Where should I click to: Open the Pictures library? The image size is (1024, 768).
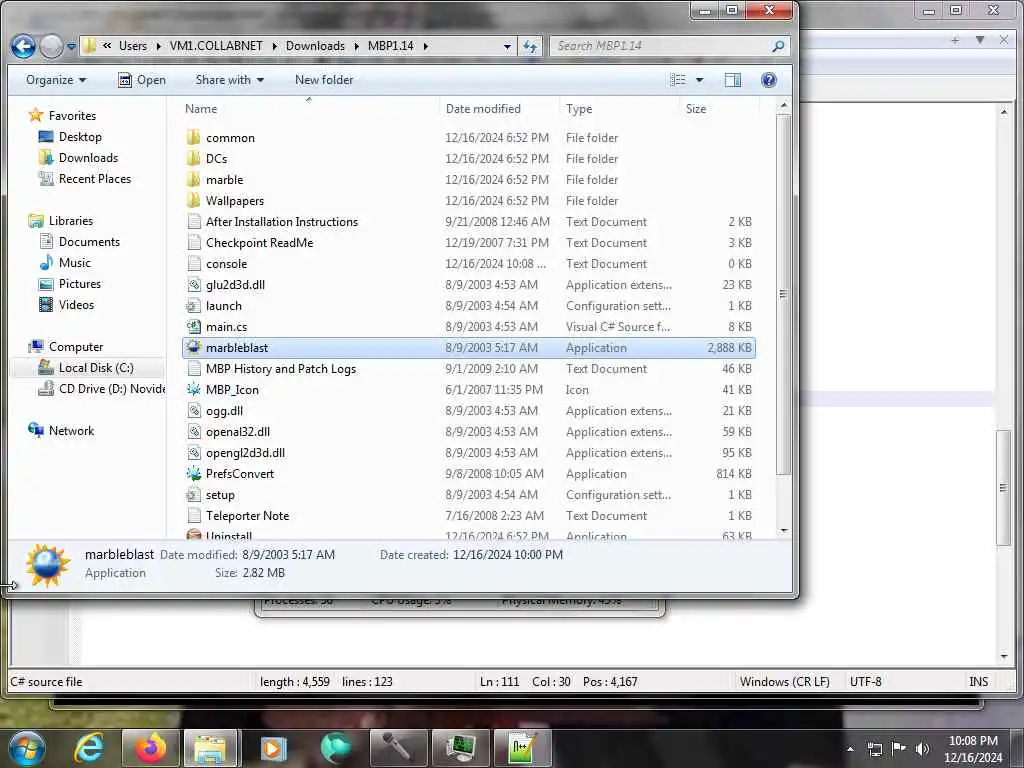[x=80, y=283]
